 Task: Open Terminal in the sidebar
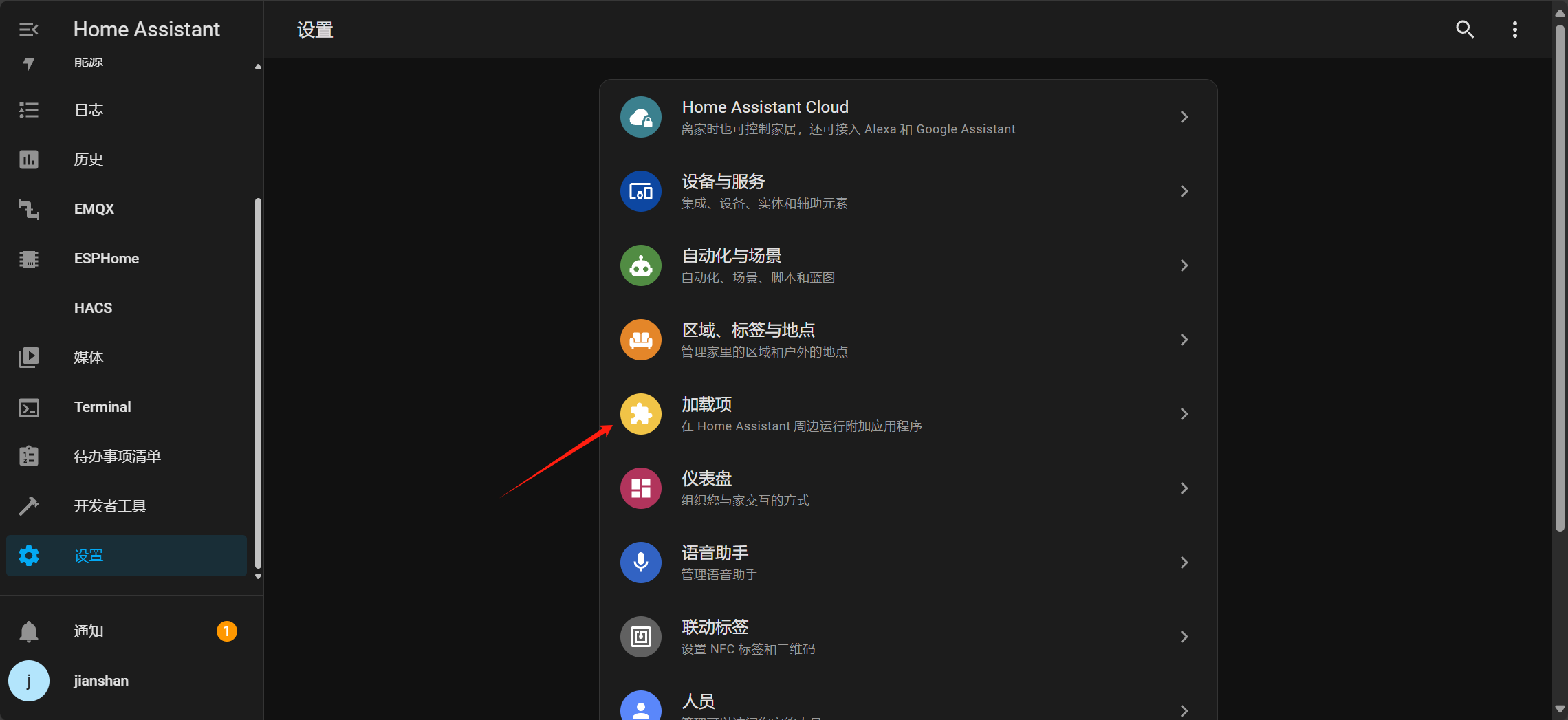click(127, 407)
